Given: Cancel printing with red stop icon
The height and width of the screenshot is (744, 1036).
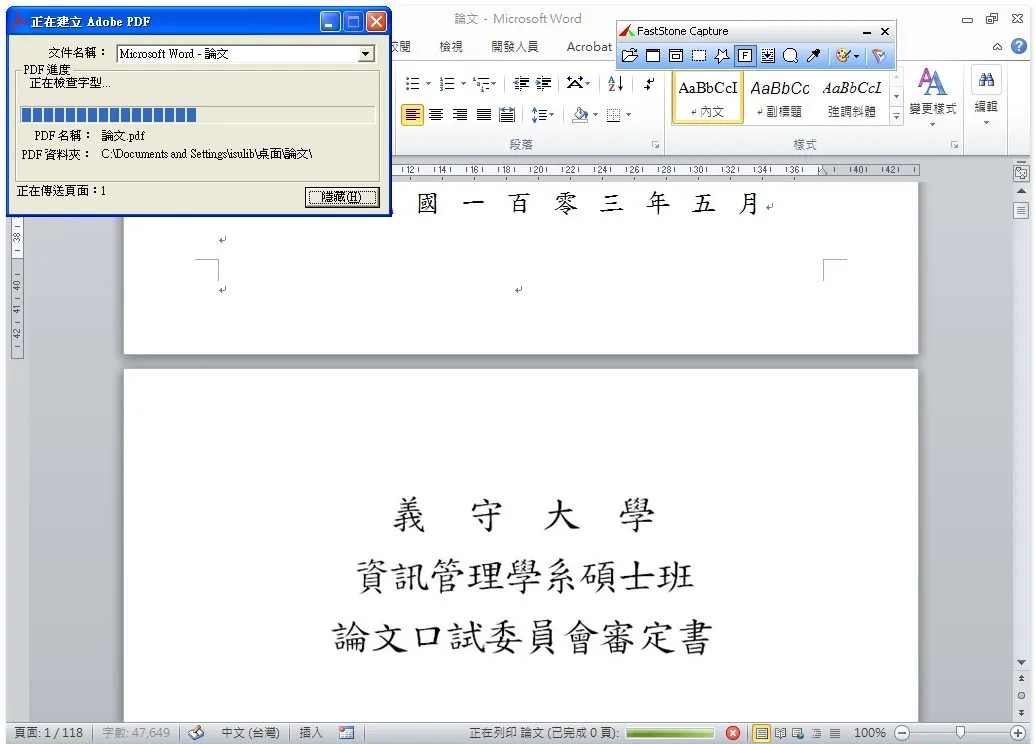Looking at the screenshot, I should (x=733, y=733).
